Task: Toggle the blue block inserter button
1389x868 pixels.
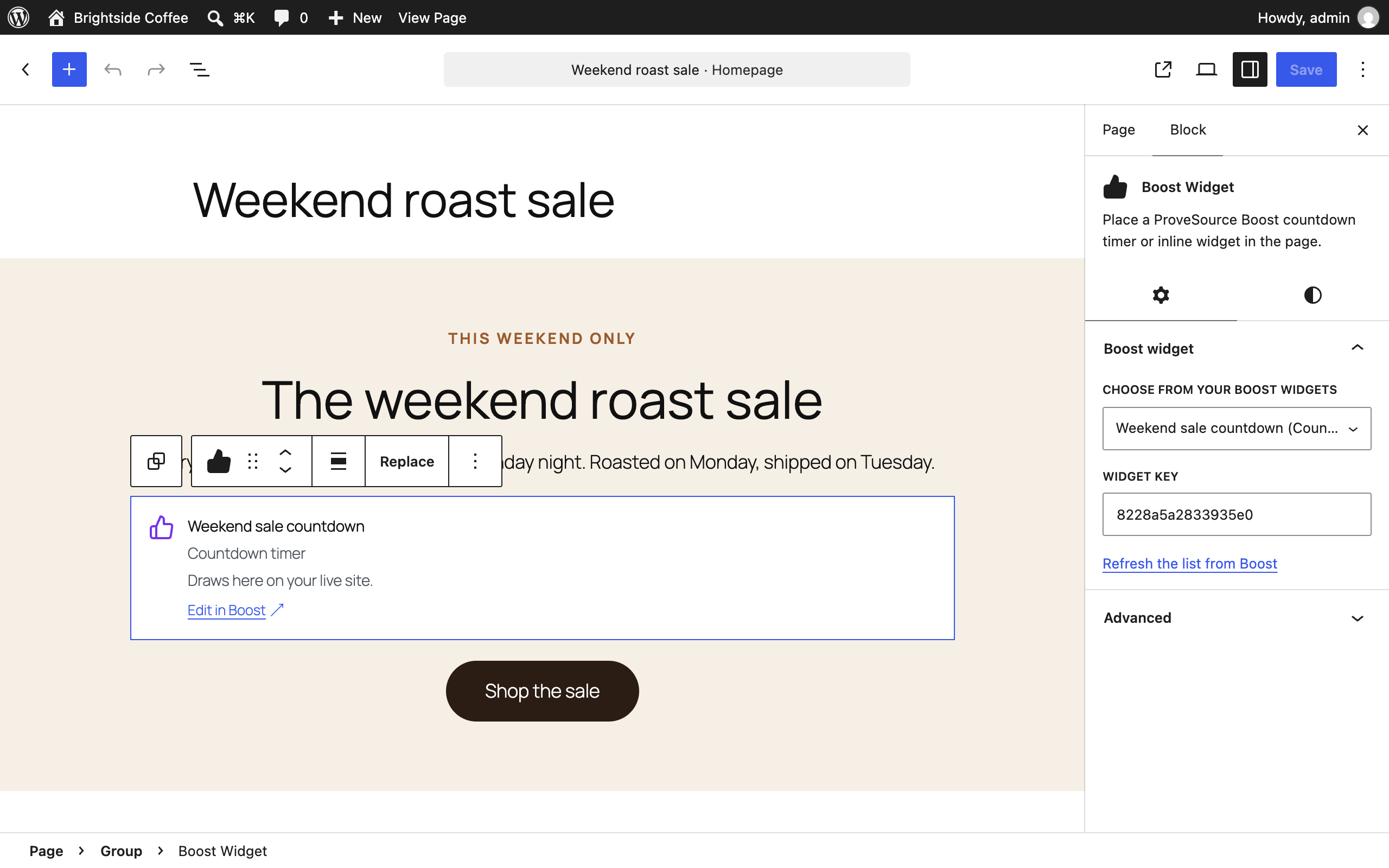Action: click(69, 69)
